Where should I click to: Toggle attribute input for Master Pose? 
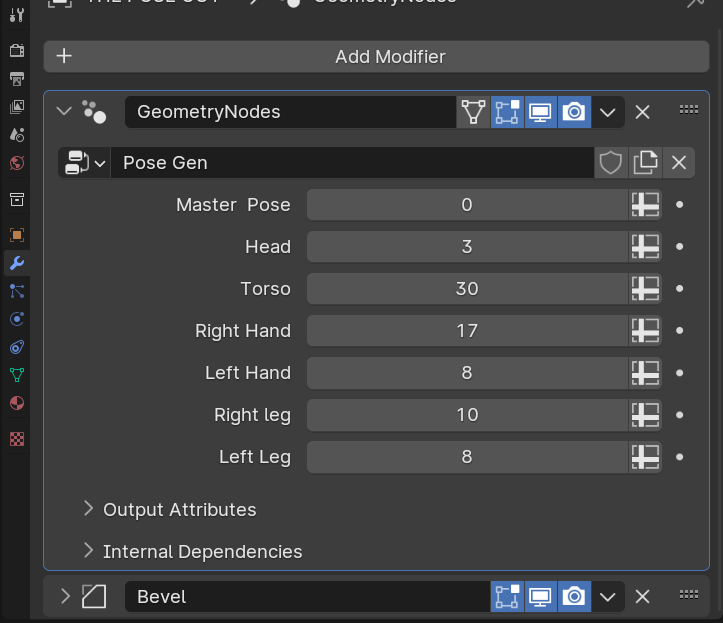pos(645,205)
